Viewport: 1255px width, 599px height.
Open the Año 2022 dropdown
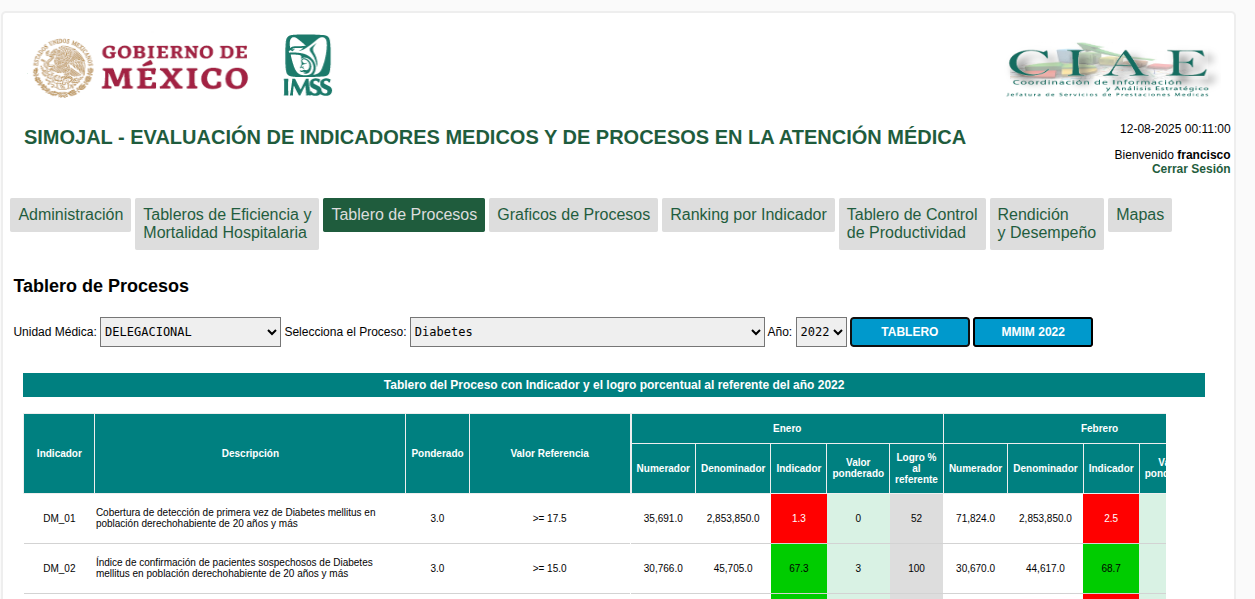(821, 332)
